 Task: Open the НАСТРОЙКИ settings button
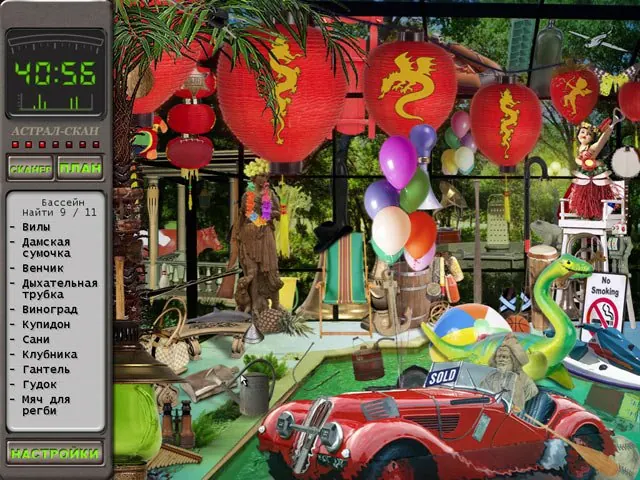point(55,453)
